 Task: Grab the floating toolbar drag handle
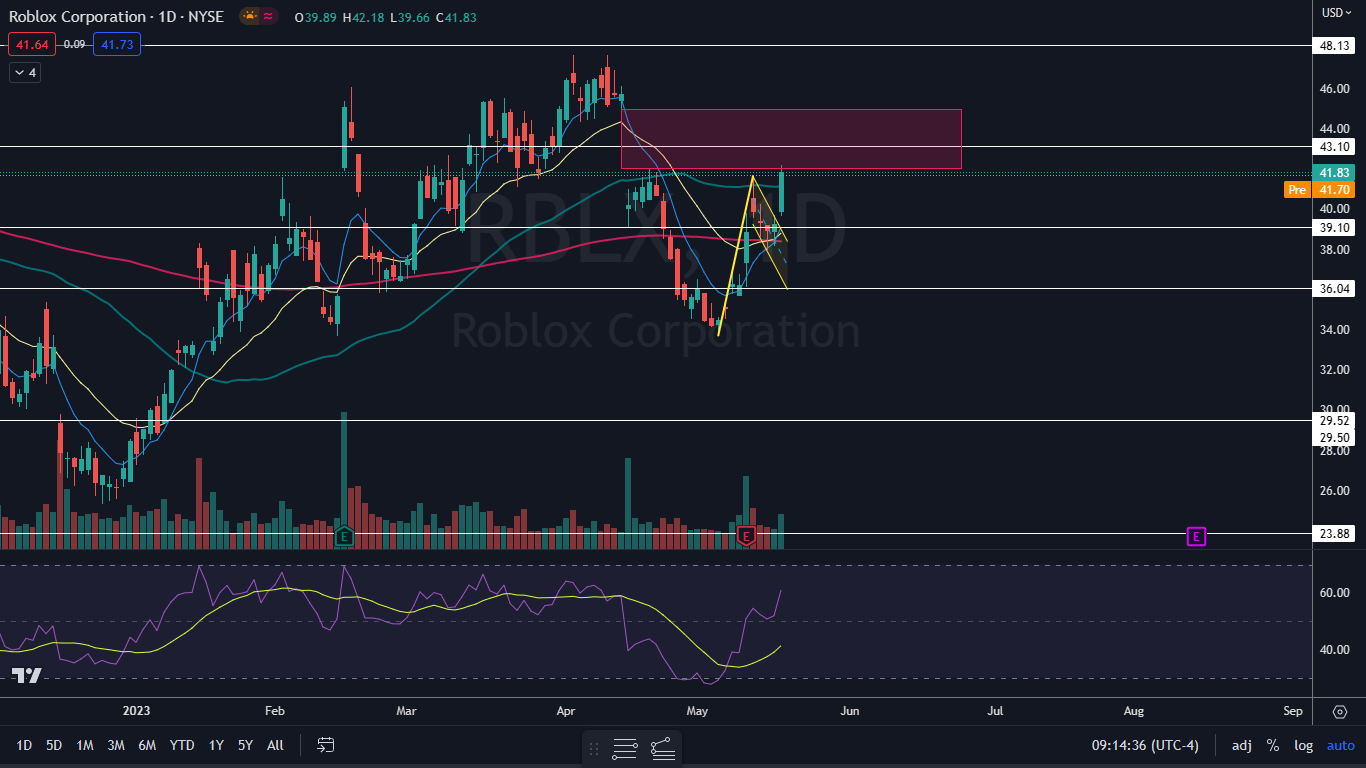click(x=594, y=747)
